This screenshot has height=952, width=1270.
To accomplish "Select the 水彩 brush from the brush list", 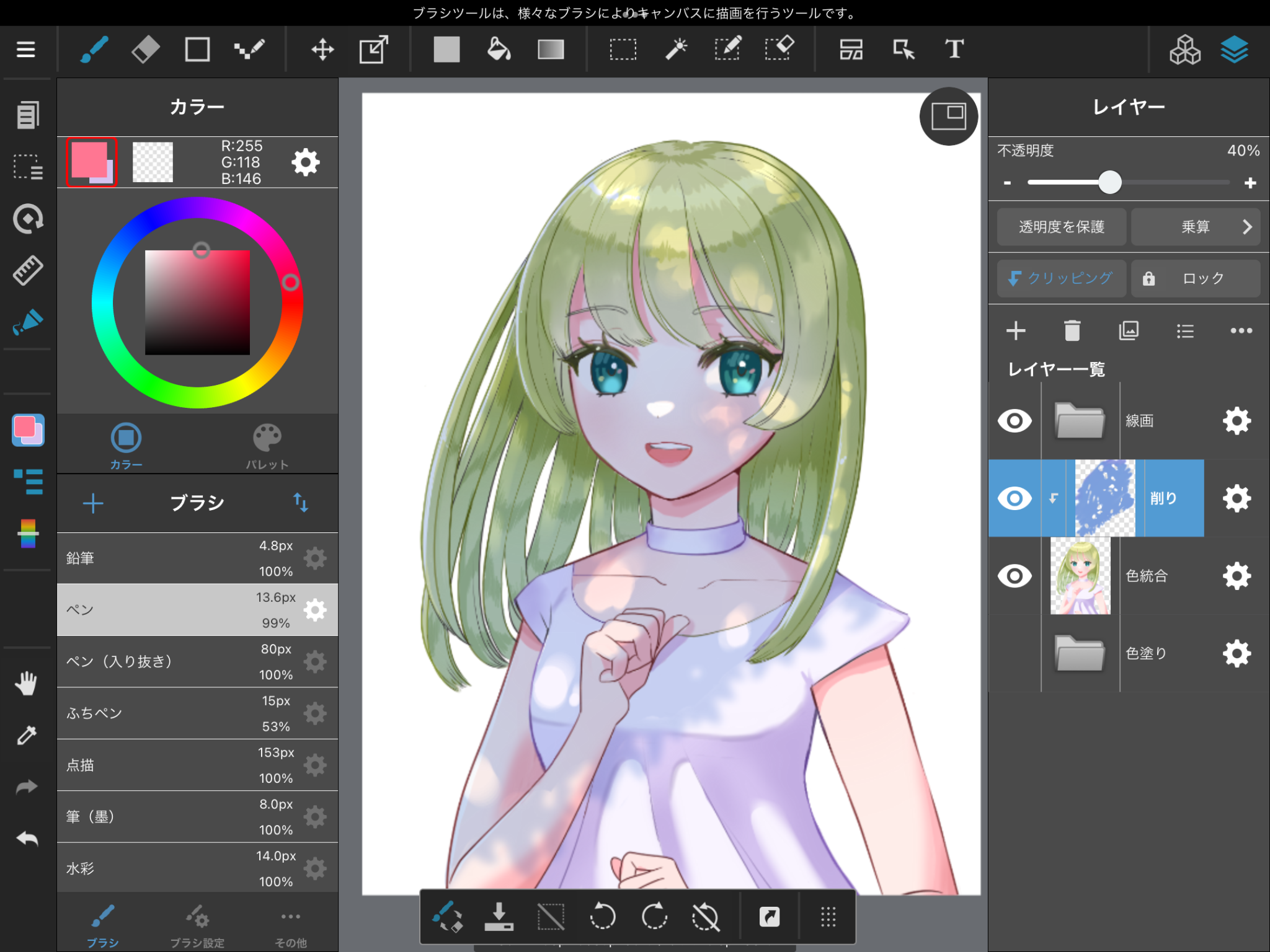I will (x=155, y=868).
